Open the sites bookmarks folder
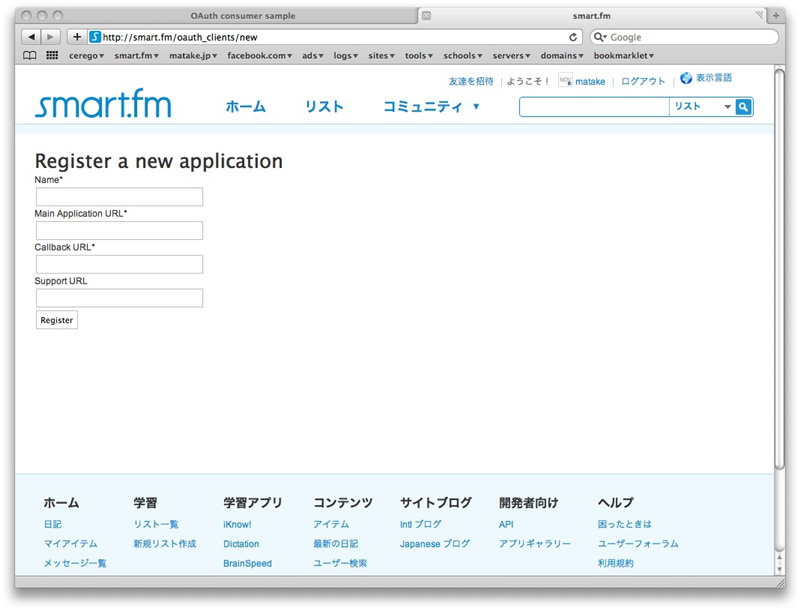The height and width of the screenshot is (610, 800). click(x=381, y=56)
